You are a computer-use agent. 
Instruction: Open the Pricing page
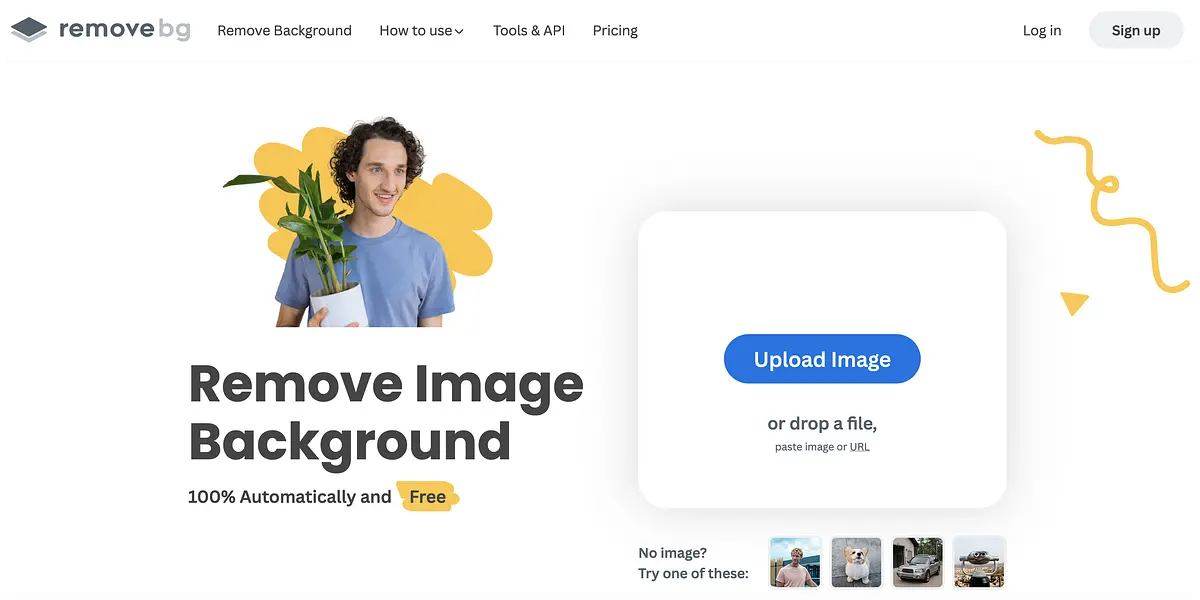[x=615, y=30]
